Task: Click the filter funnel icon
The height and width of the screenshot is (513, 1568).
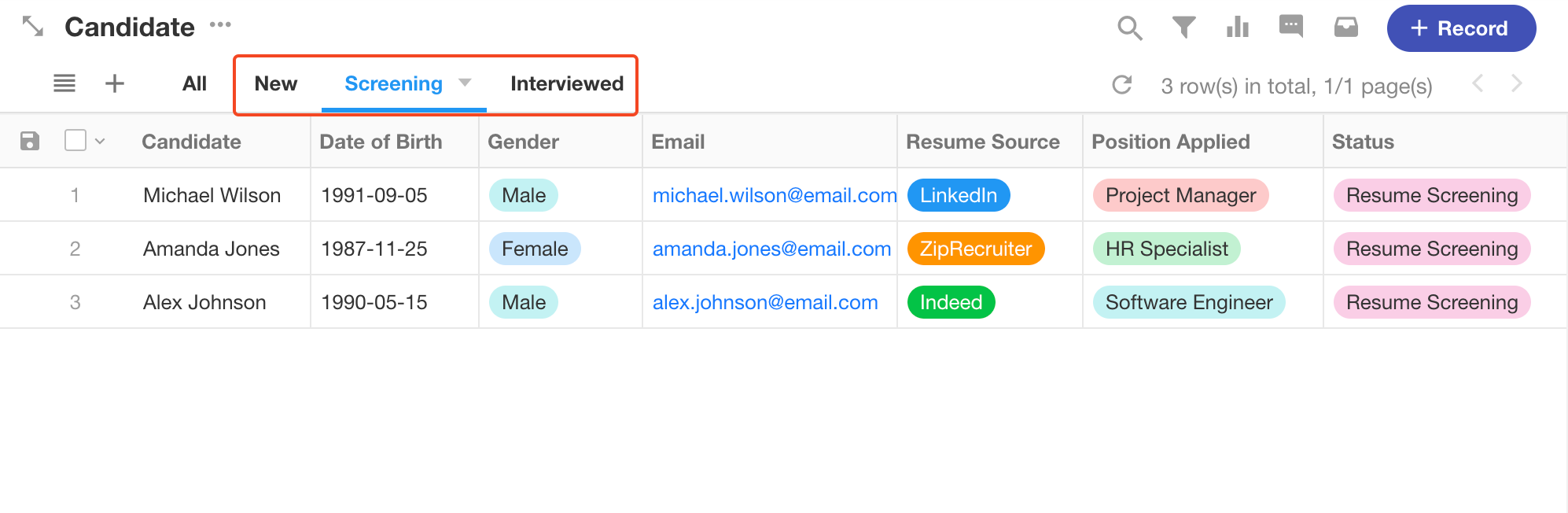Action: coord(1183,28)
